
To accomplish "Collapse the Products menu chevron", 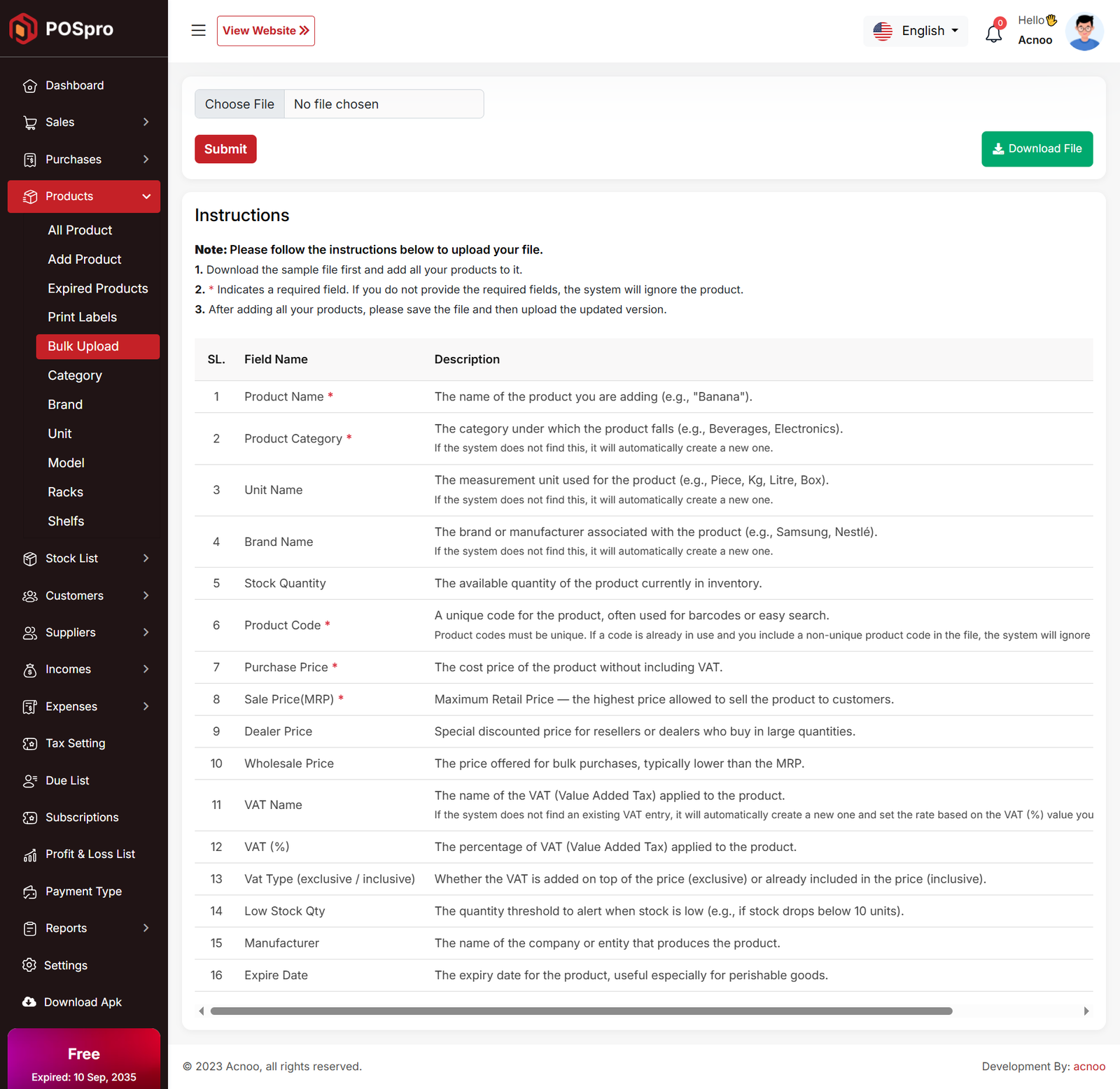I will [146, 197].
